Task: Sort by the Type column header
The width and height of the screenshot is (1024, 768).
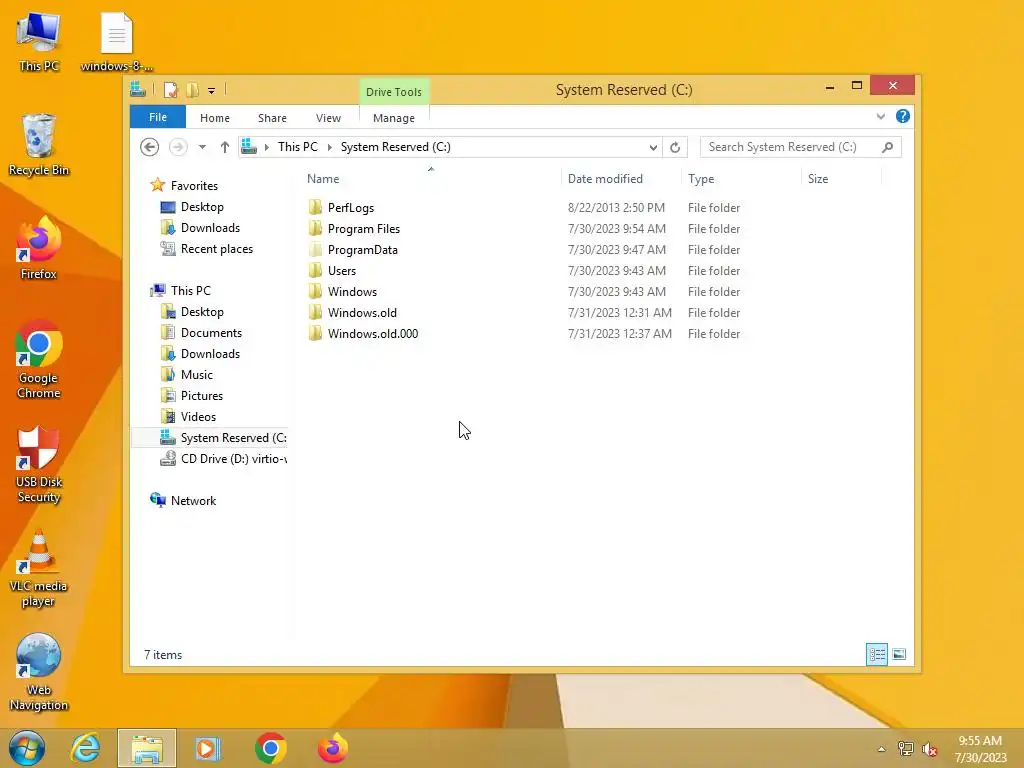Action: pyautogui.click(x=741, y=178)
